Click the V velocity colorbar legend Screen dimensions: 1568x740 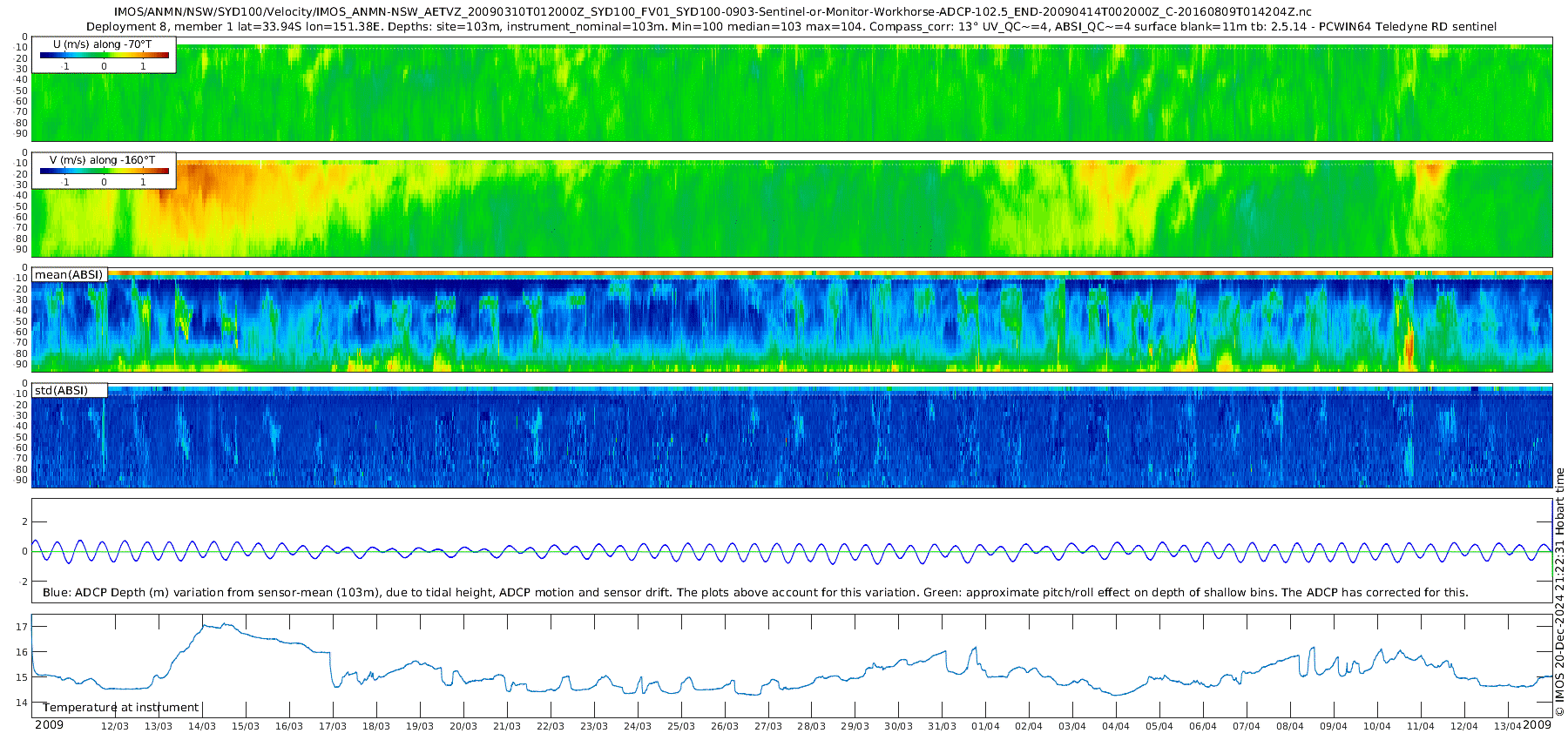(104, 172)
